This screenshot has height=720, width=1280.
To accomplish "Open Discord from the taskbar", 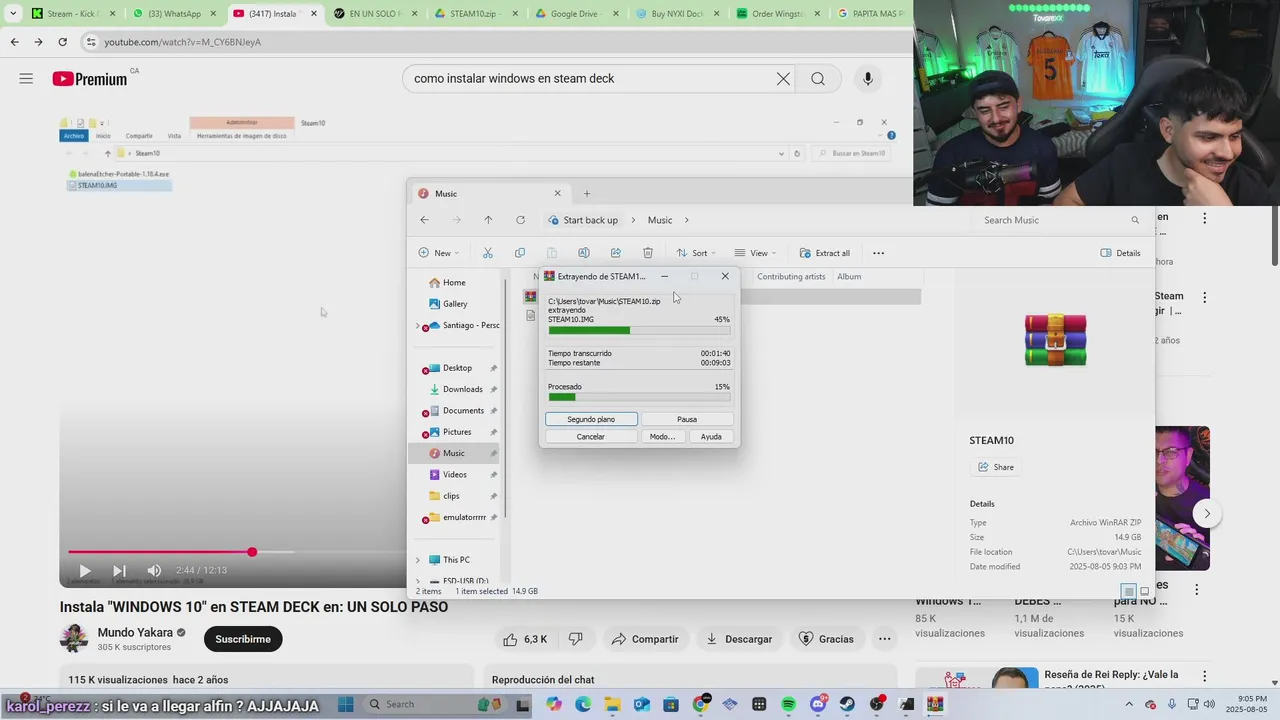I will [818, 705].
